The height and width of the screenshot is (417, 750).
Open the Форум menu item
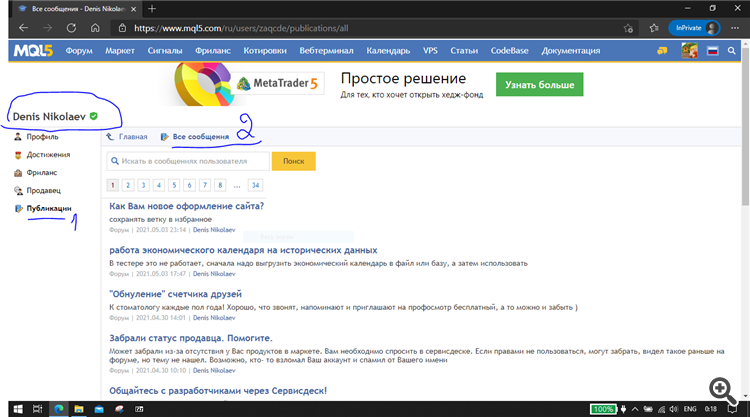(x=79, y=51)
